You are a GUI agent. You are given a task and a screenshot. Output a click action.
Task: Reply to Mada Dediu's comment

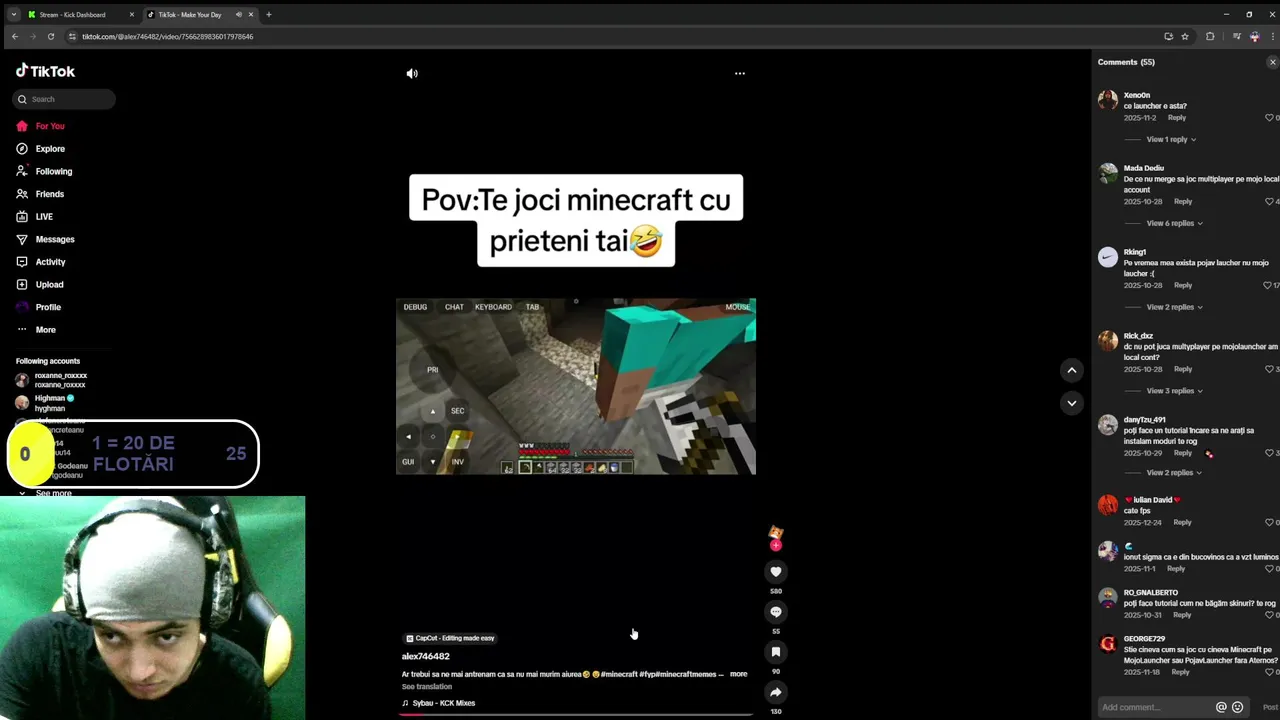tap(1183, 202)
